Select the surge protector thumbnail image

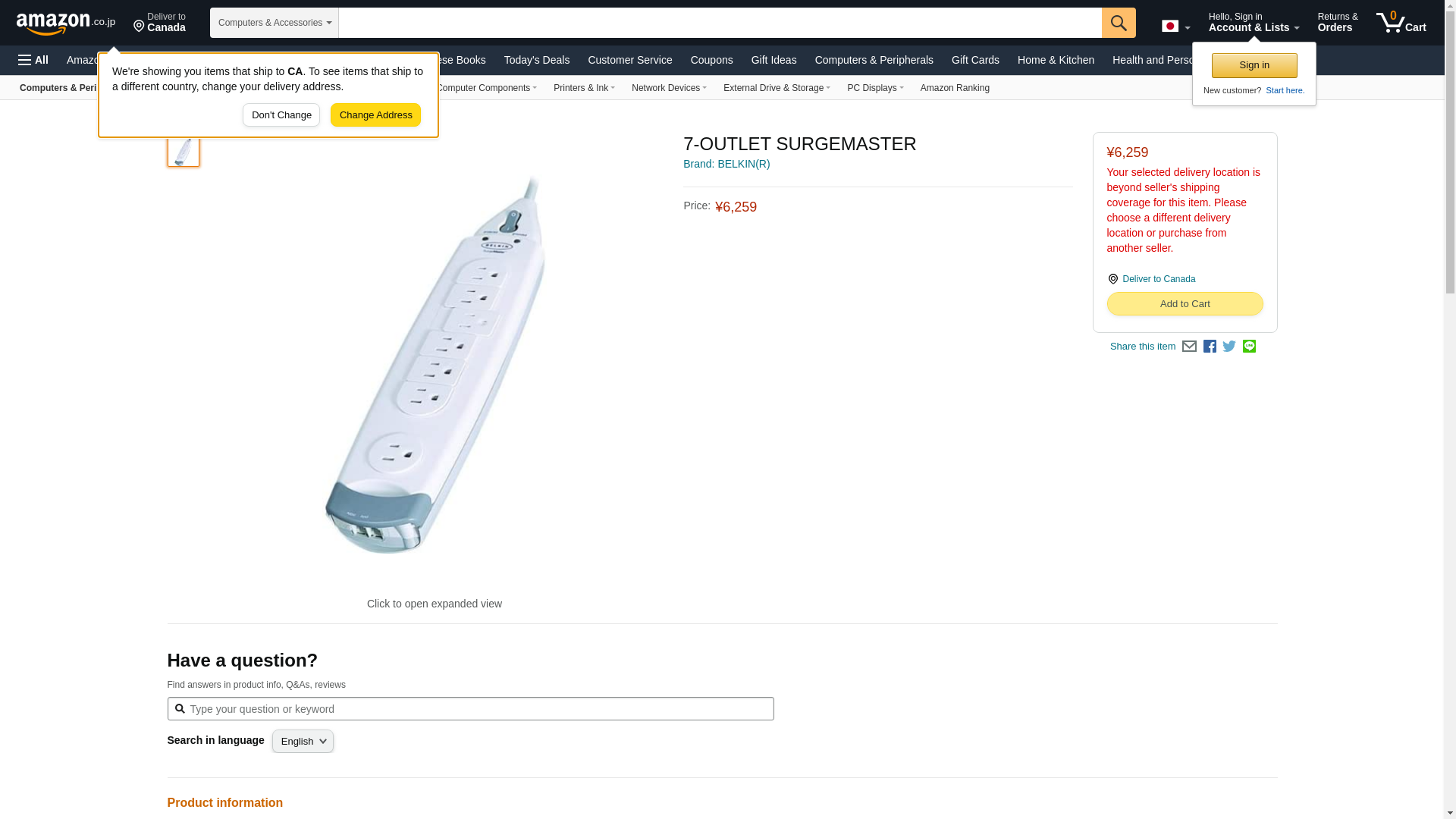(184, 150)
